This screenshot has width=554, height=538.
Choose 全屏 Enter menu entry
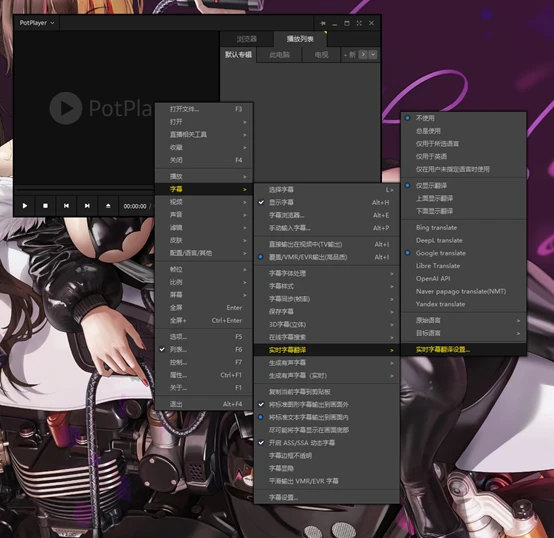(204, 308)
